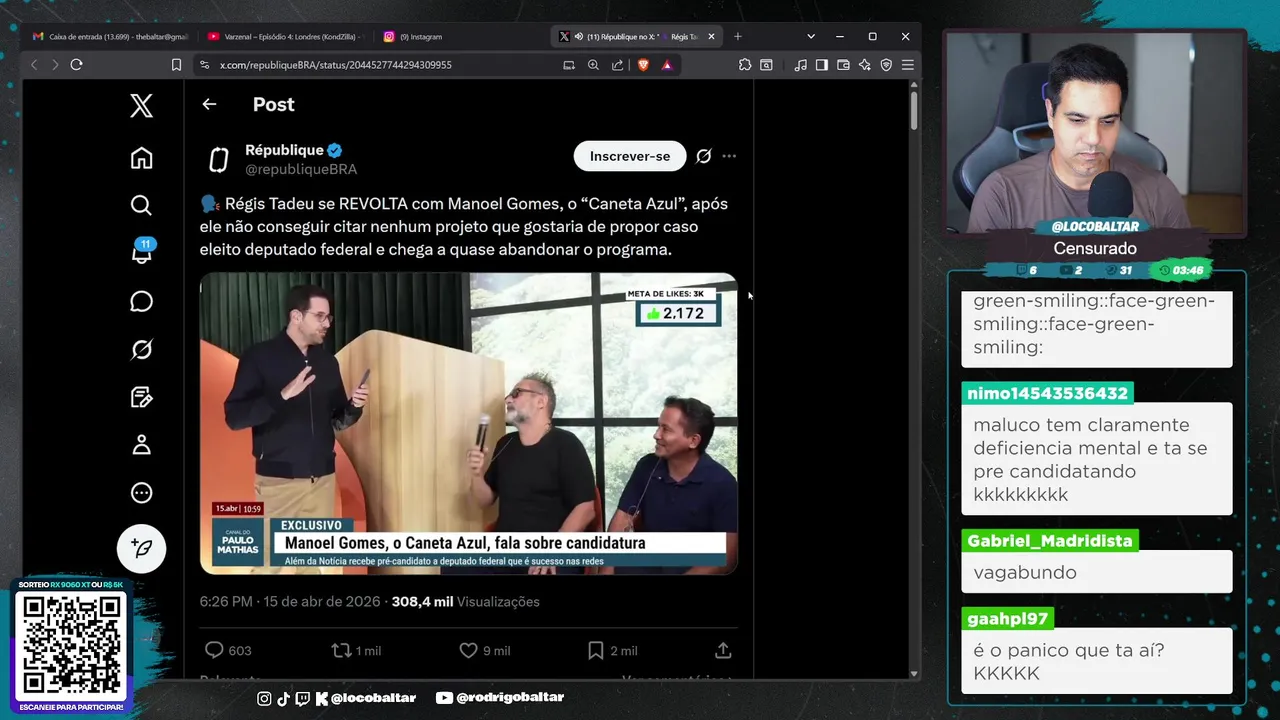The height and width of the screenshot is (720, 1280).
Task: Open media control music note icon
Action: [800, 65]
